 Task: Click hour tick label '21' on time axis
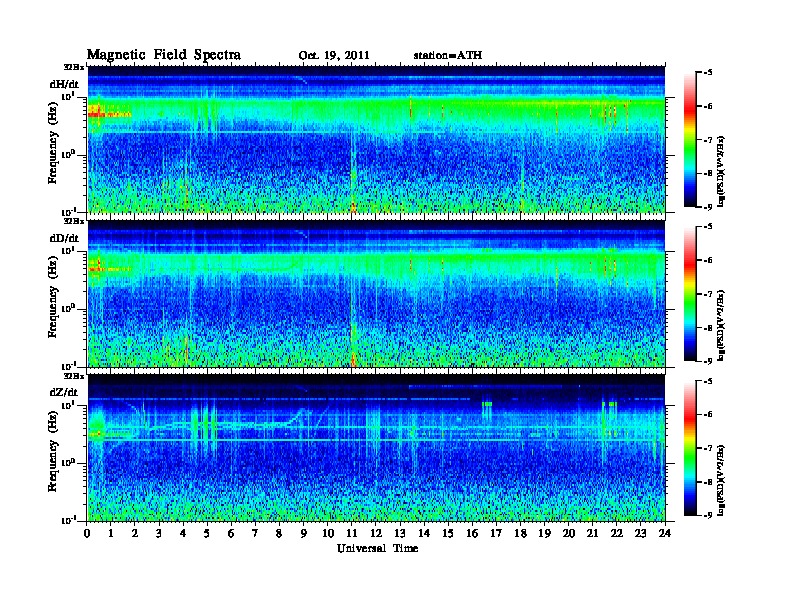coord(592,533)
